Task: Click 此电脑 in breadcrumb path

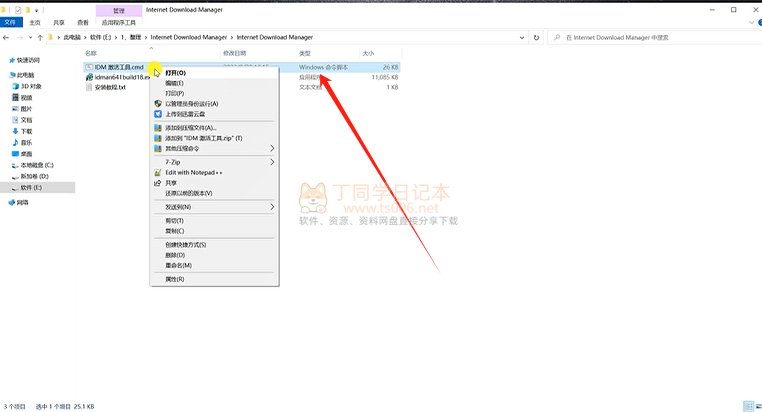Action: [x=72, y=37]
